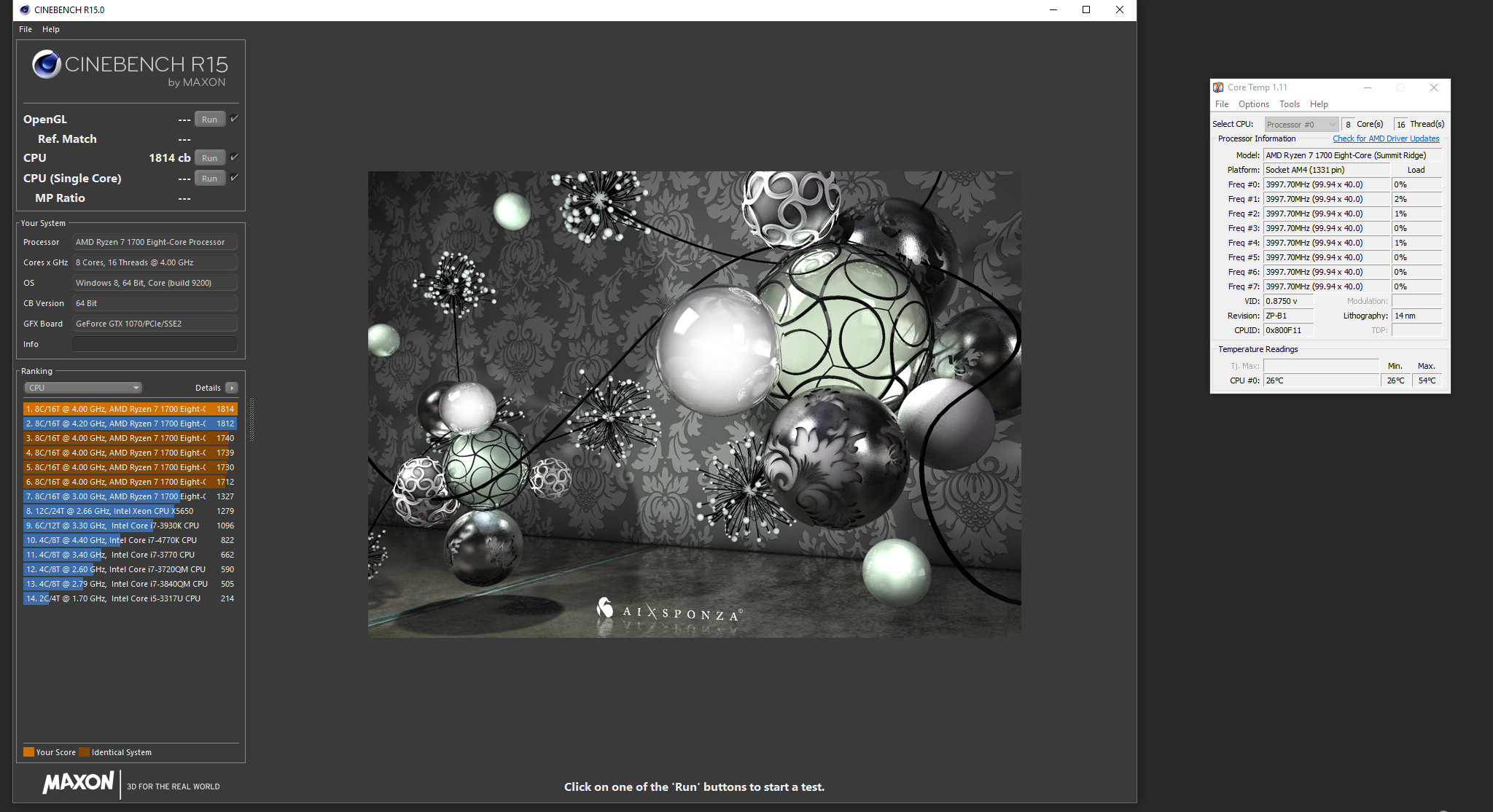Click the Cinebench app icon in title bar
The width and height of the screenshot is (1493, 812).
pyautogui.click(x=25, y=9)
